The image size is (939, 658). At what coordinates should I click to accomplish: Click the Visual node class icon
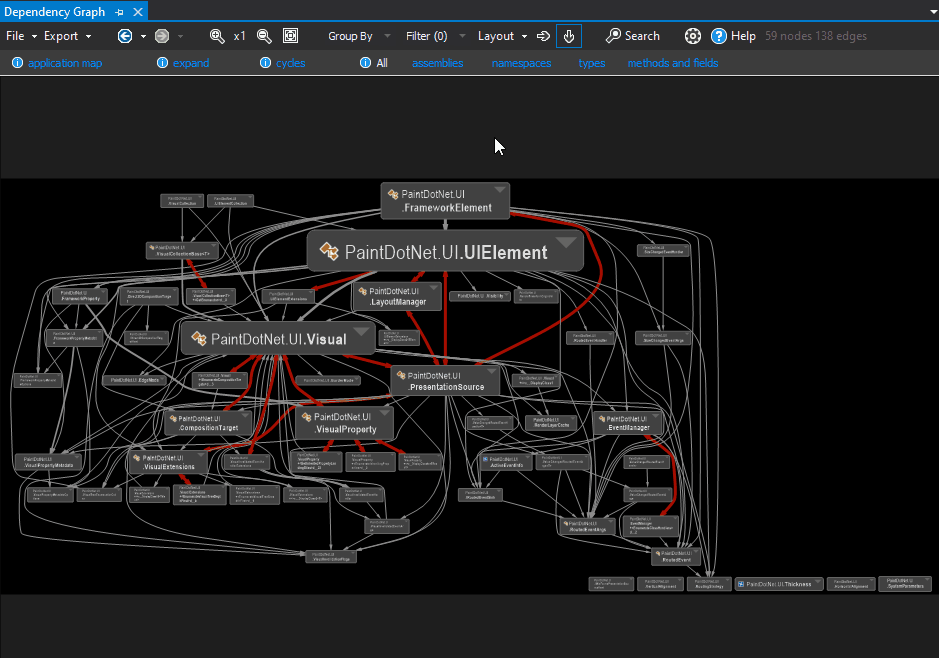tap(199, 338)
